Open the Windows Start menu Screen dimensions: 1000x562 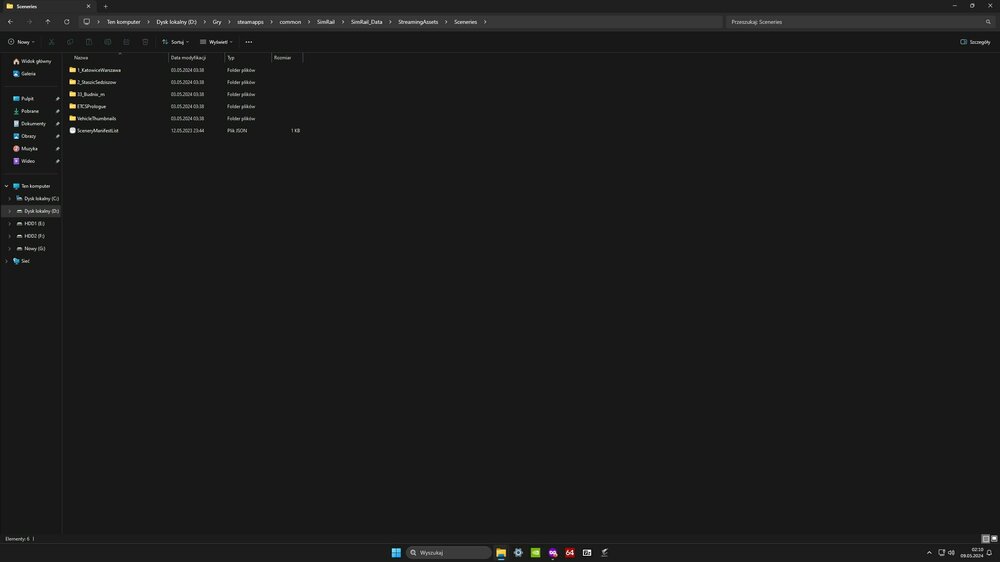(x=396, y=552)
